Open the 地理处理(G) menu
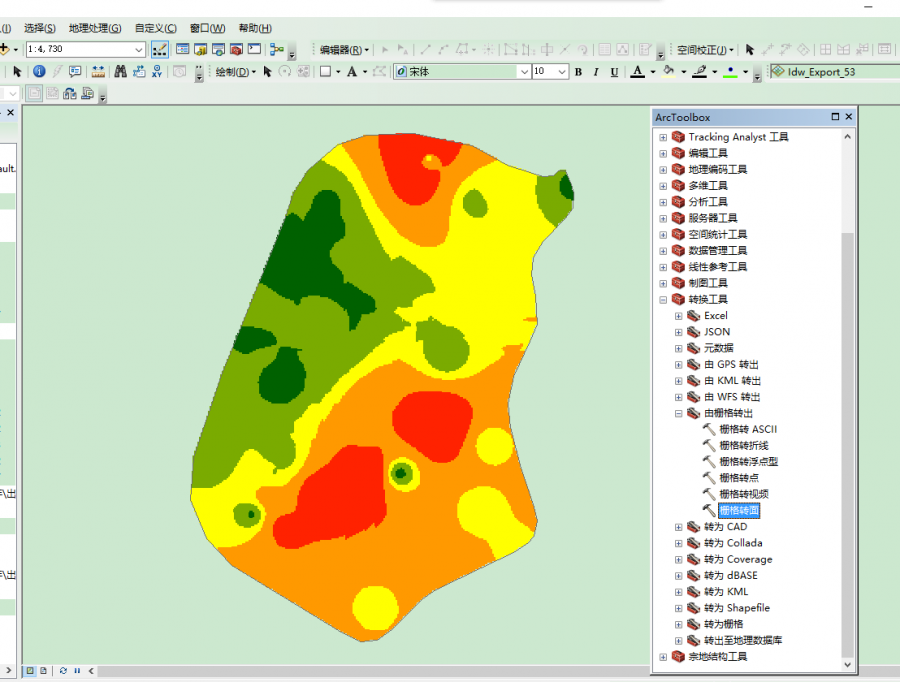Image resolution: width=900 pixels, height=682 pixels. click(95, 28)
